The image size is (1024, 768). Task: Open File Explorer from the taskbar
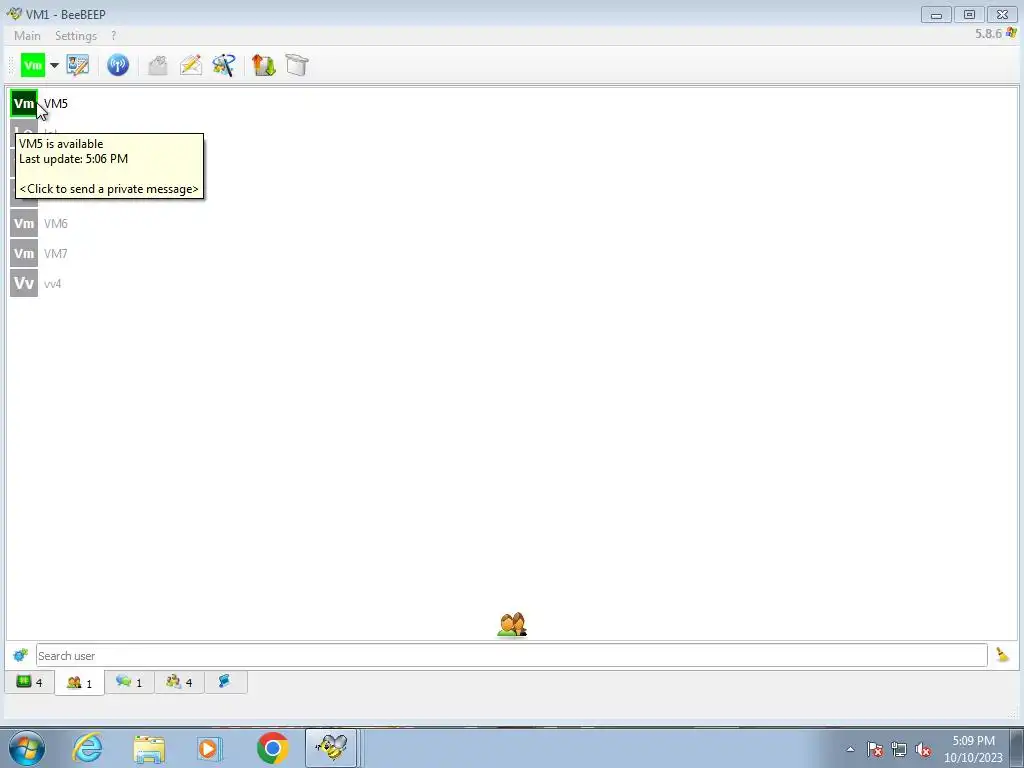[149, 748]
